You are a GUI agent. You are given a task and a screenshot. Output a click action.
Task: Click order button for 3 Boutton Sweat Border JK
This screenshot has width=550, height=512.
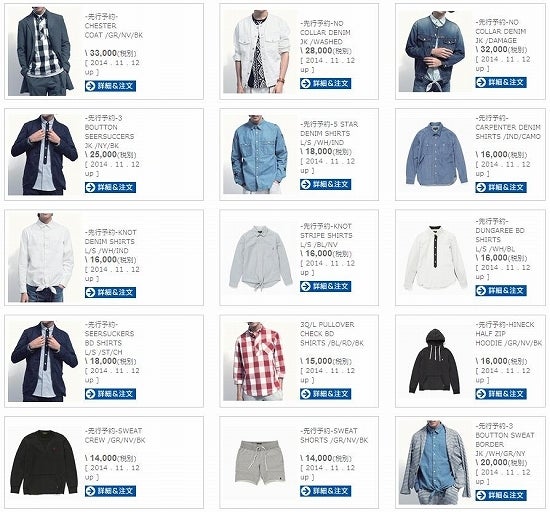pyautogui.click(x=501, y=495)
